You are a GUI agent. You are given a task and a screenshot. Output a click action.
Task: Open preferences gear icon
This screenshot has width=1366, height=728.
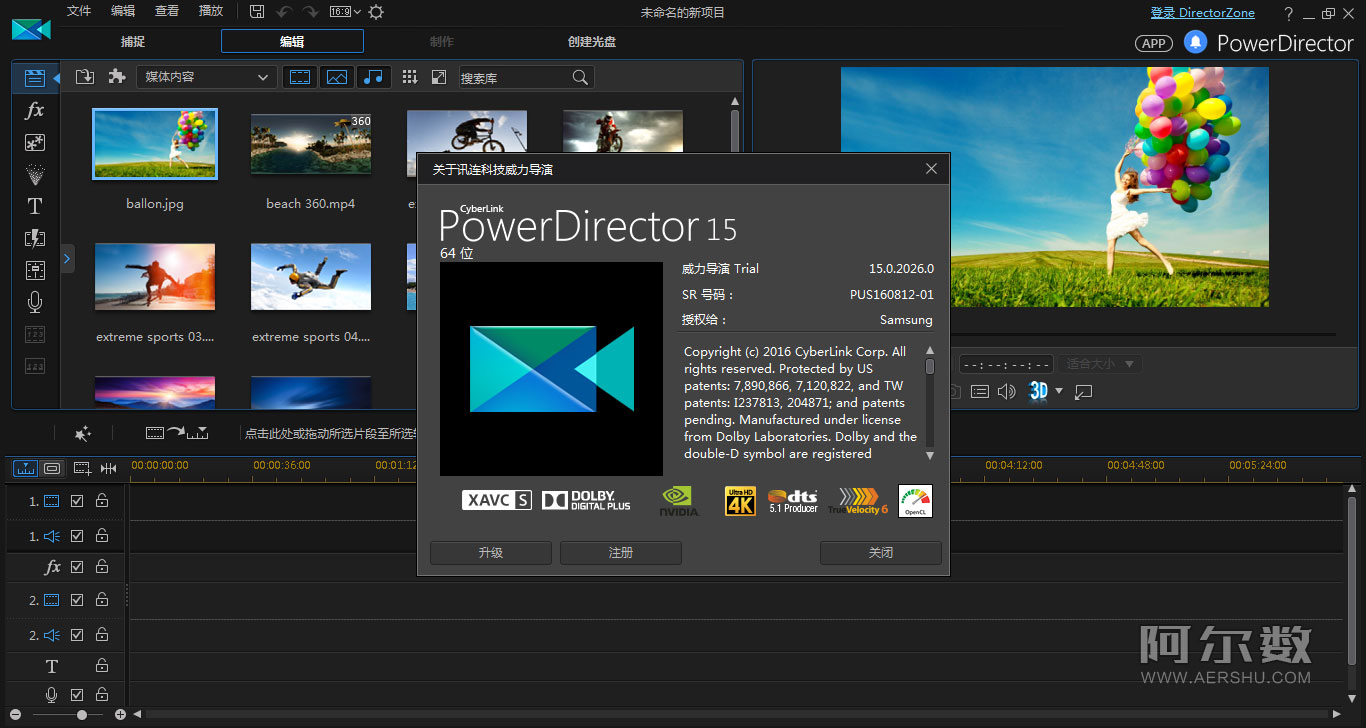coord(376,12)
